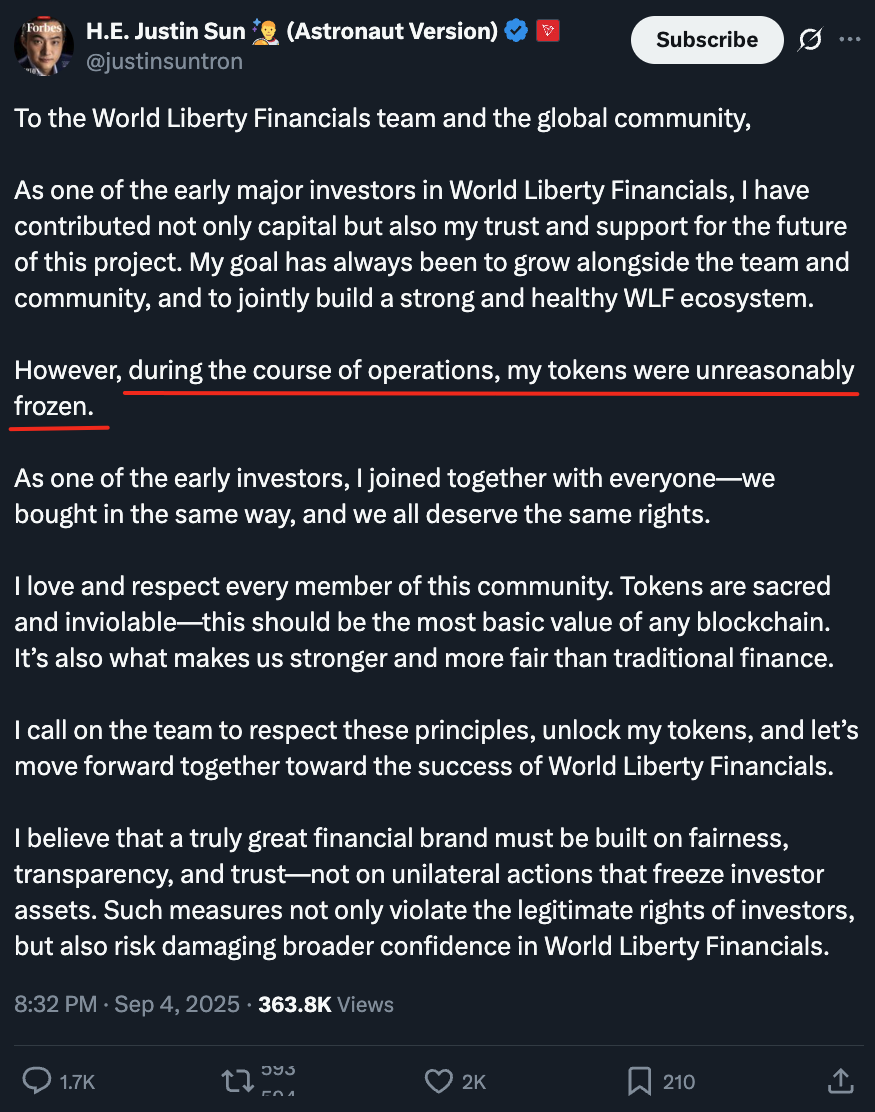Click the astronaut emoji in the name
Image resolution: width=875 pixels, height=1112 pixels.
[265, 31]
